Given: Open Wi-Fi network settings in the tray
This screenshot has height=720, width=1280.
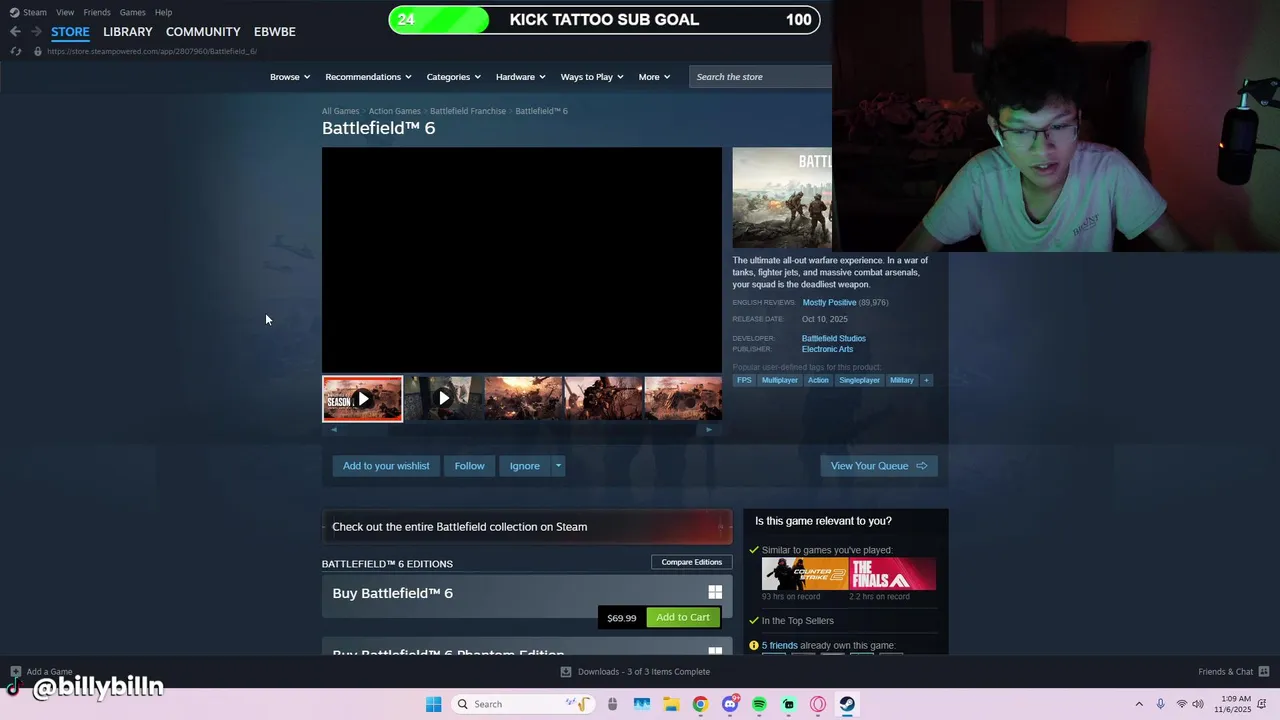Looking at the screenshot, I should point(1182,704).
